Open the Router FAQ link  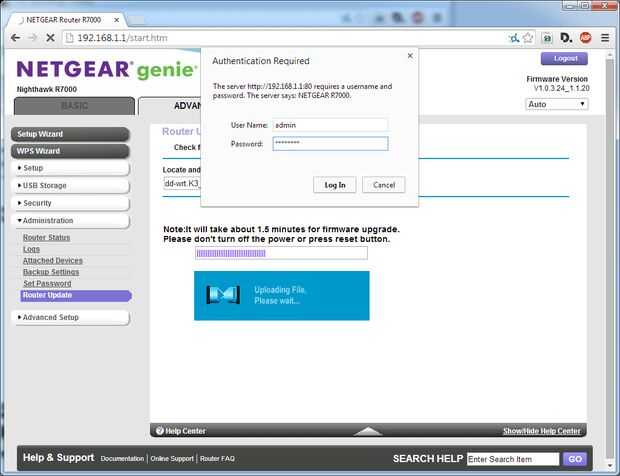217,459
